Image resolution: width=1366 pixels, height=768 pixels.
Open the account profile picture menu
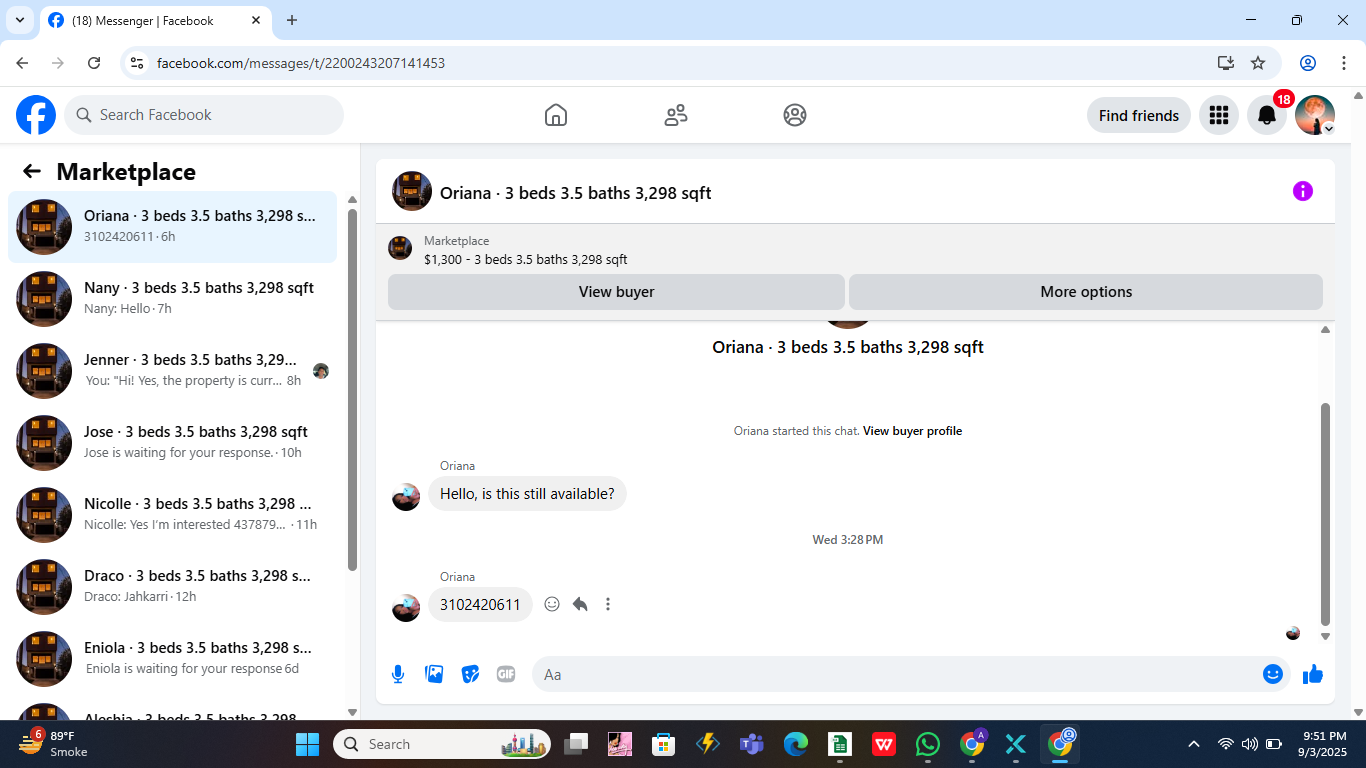pyautogui.click(x=1315, y=115)
